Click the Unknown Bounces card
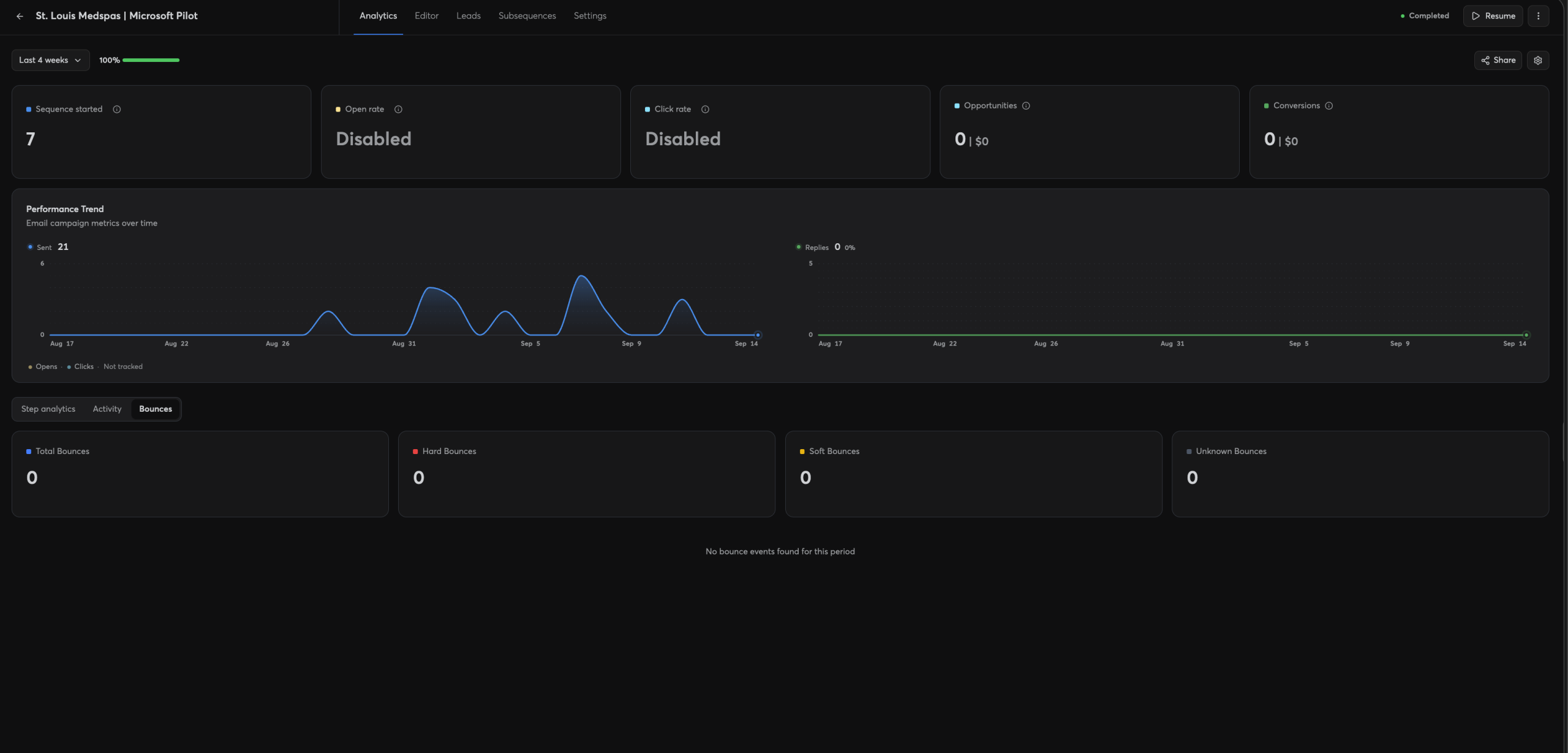Image resolution: width=1568 pixels, height=753 pixels. pyautogui.click(x=1360, y=474)
